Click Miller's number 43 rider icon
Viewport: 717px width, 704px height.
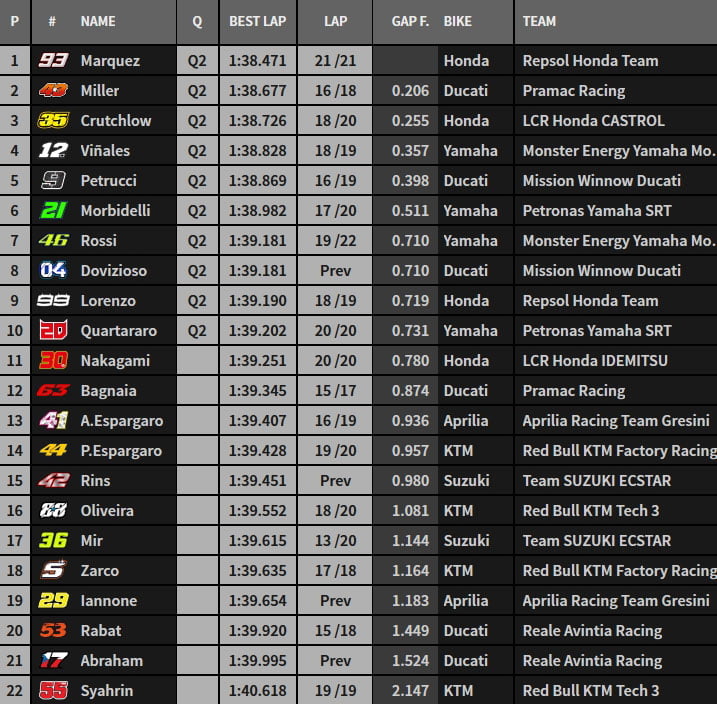pyautogui.click(x=53, y=91)
